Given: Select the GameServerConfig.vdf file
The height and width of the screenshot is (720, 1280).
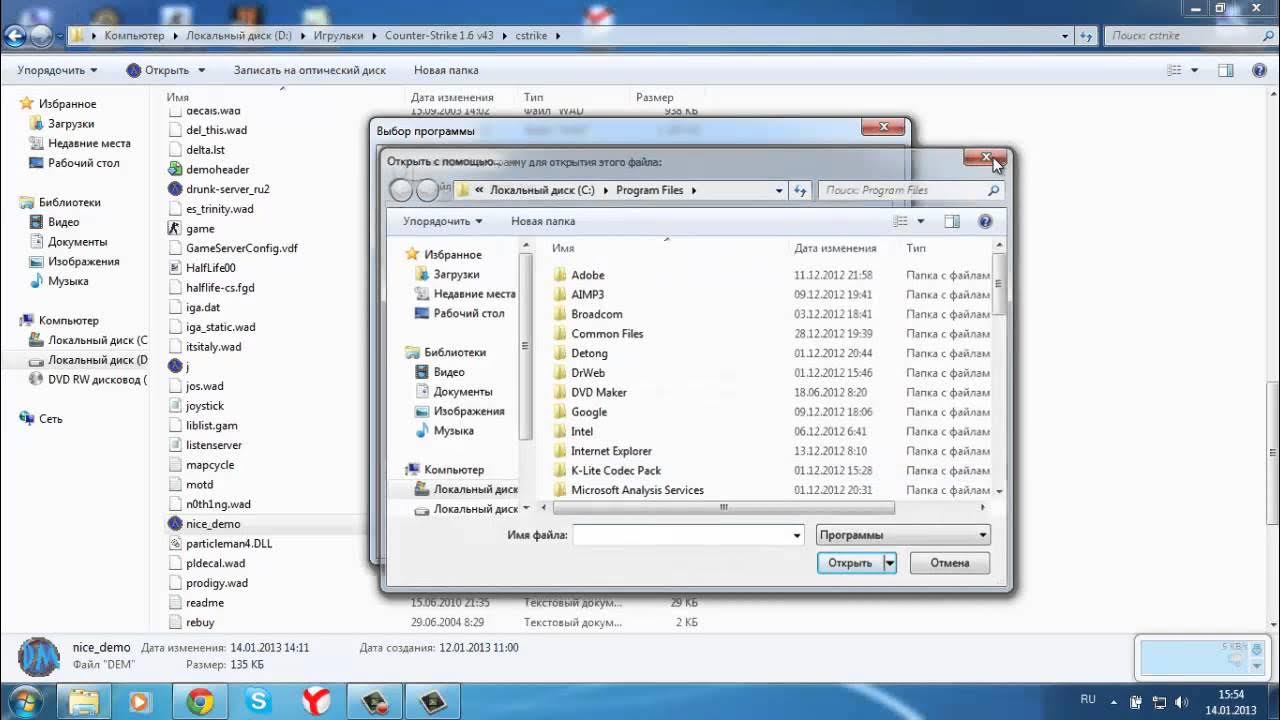Looking at the screenshot, I should (x=241, y=248).
